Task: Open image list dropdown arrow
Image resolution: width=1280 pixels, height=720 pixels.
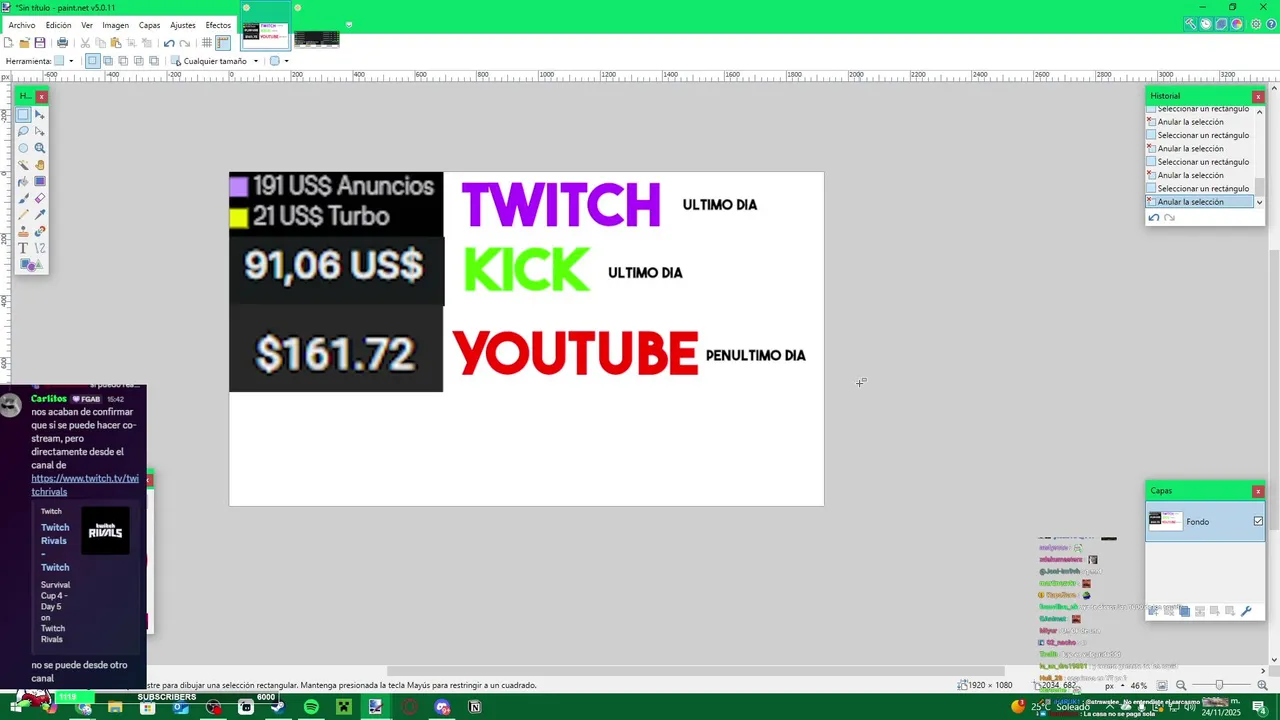Action: [348, 24]
